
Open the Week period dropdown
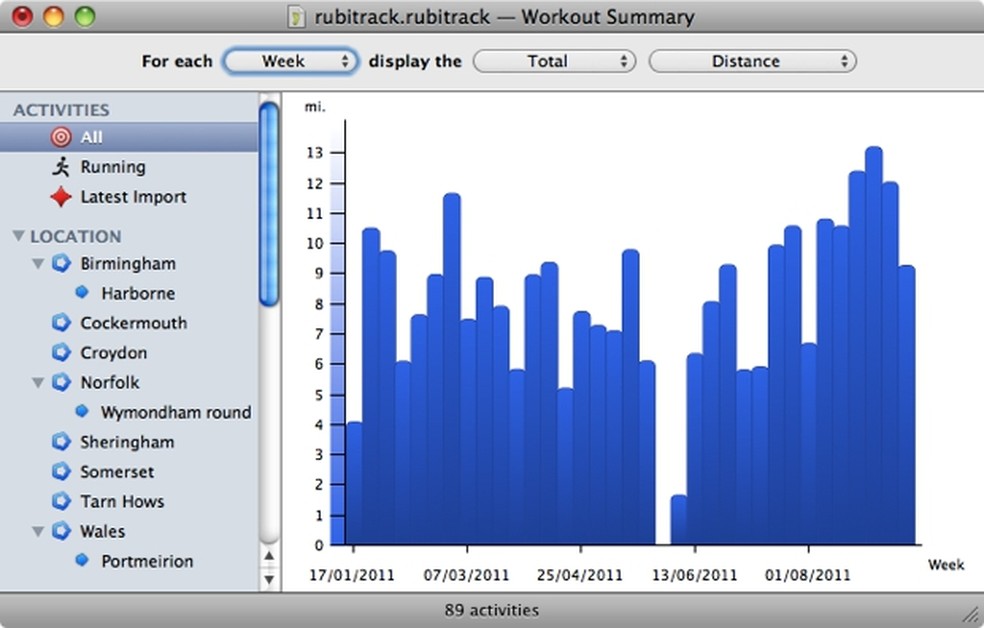[x=291, y=61]
